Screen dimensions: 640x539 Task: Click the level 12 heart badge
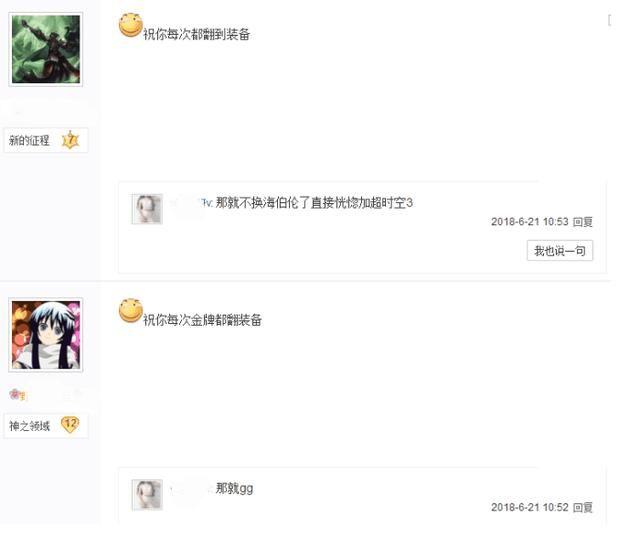coord(70,425)
